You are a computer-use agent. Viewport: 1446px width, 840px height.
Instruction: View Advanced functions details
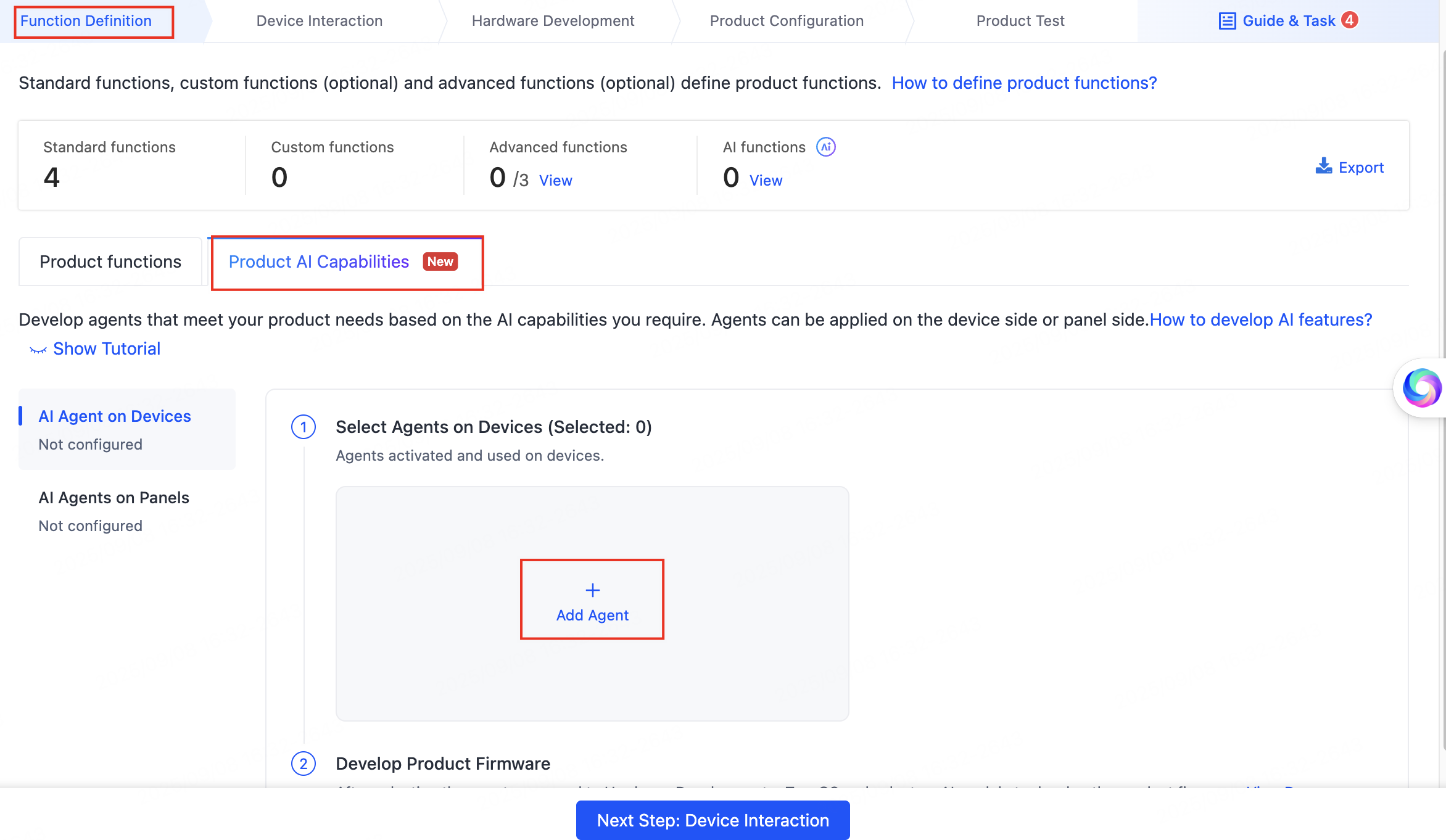555,180
